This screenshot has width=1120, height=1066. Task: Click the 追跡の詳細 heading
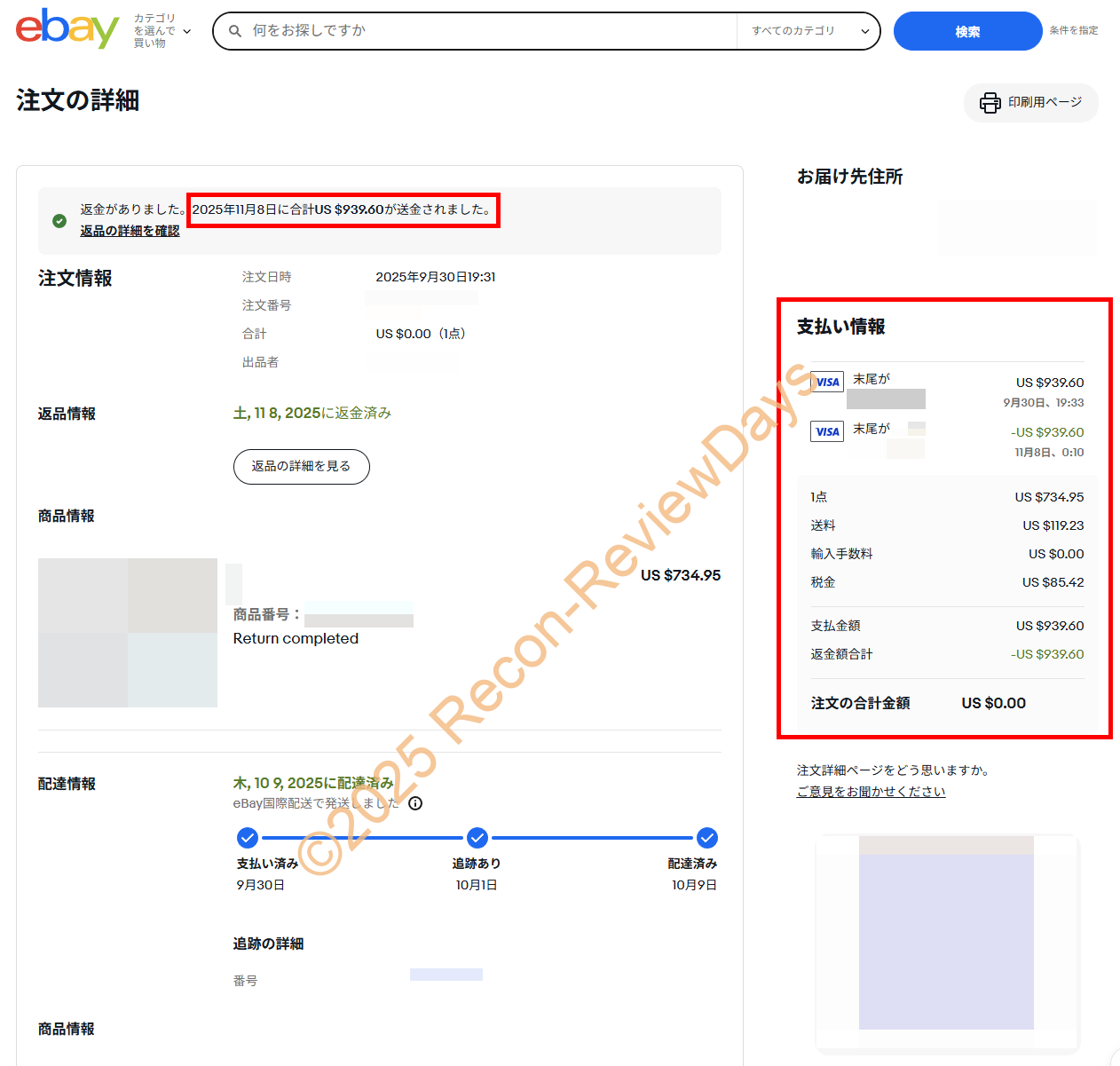pyautogui.click(x=269, y=944)
